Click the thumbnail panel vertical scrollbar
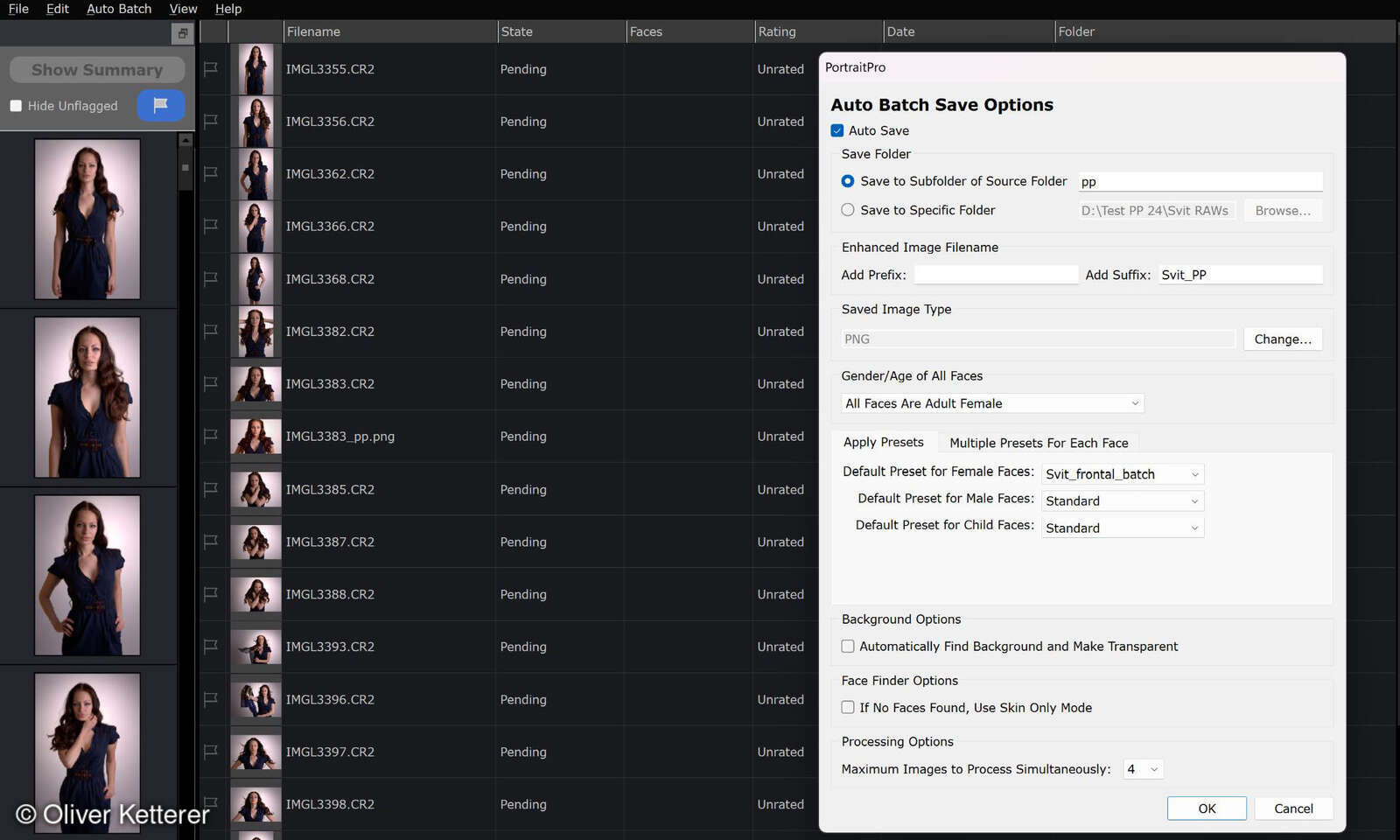The image size is (1400, 840). (x=185, y=166)
